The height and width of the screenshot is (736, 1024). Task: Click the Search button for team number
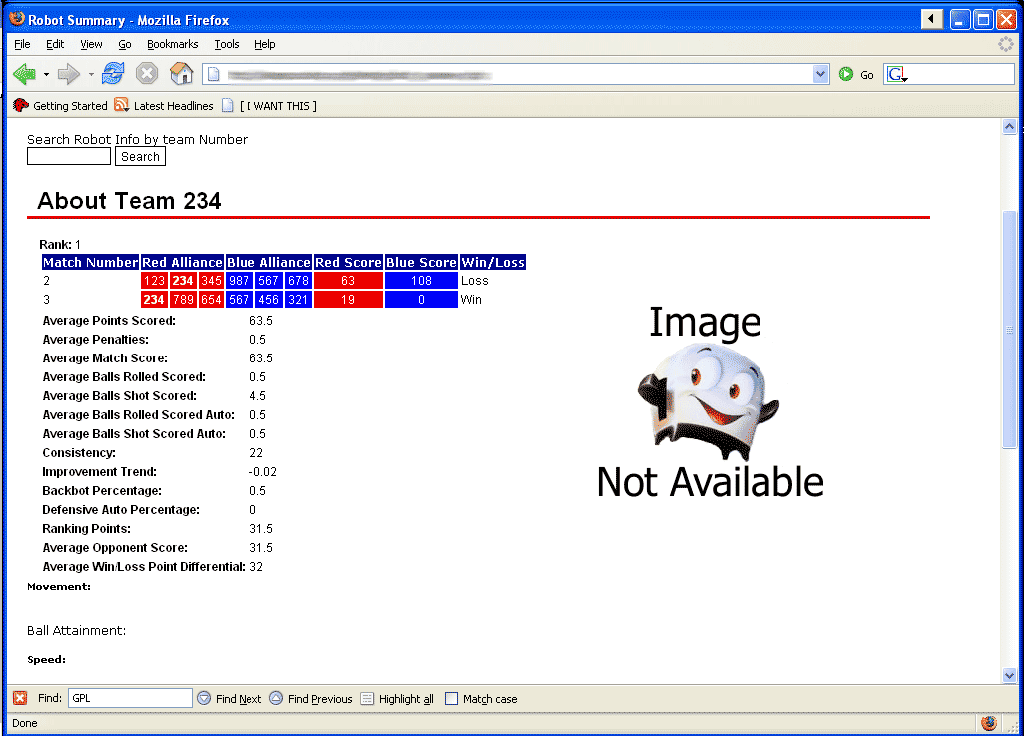(x=140, y=157)
